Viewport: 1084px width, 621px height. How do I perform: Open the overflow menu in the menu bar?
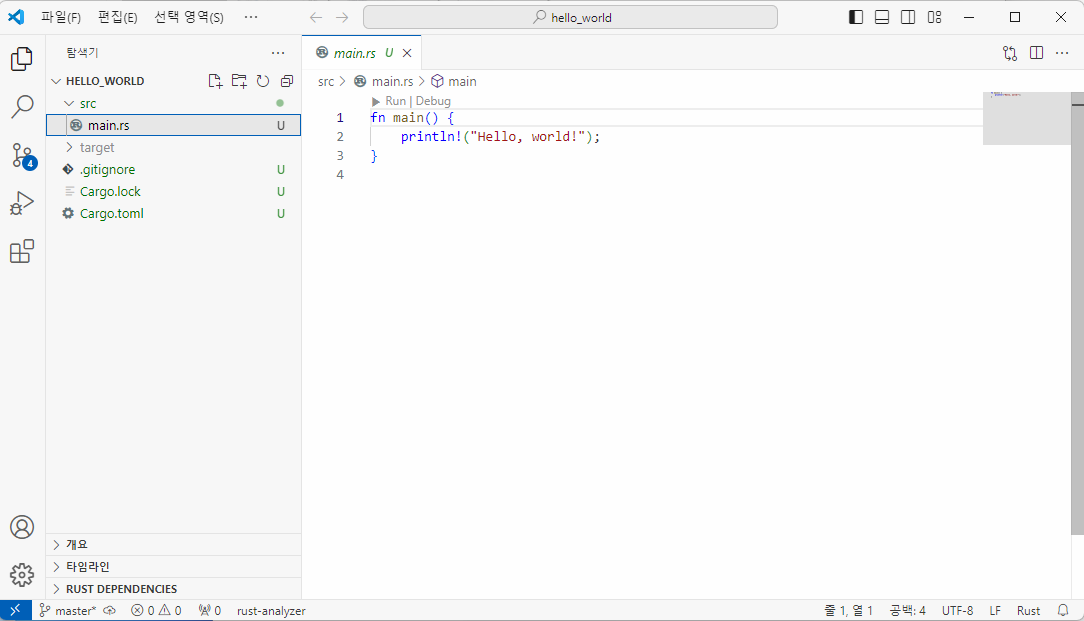(x=251, y=17)
